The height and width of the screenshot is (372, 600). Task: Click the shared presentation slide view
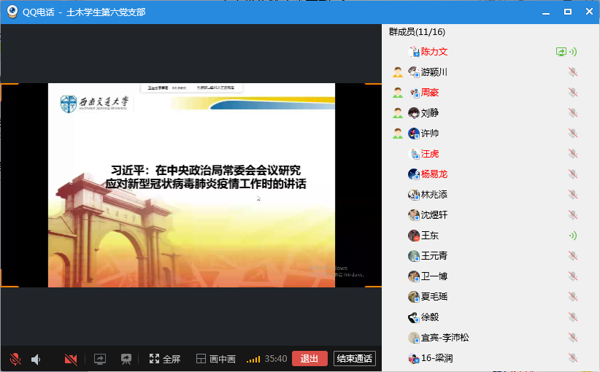(x=191, y=185)
